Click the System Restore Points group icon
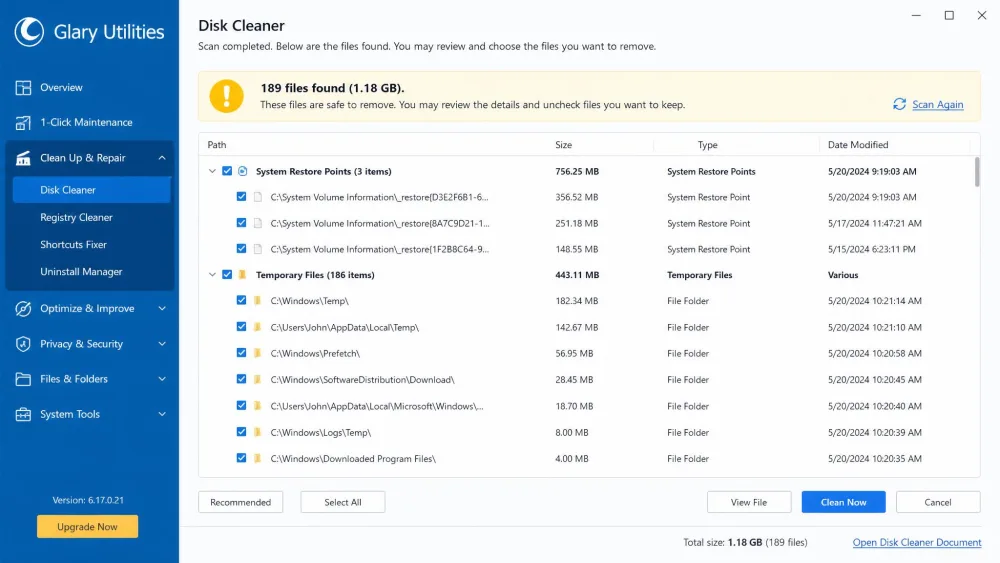 (x=242, y=171)
